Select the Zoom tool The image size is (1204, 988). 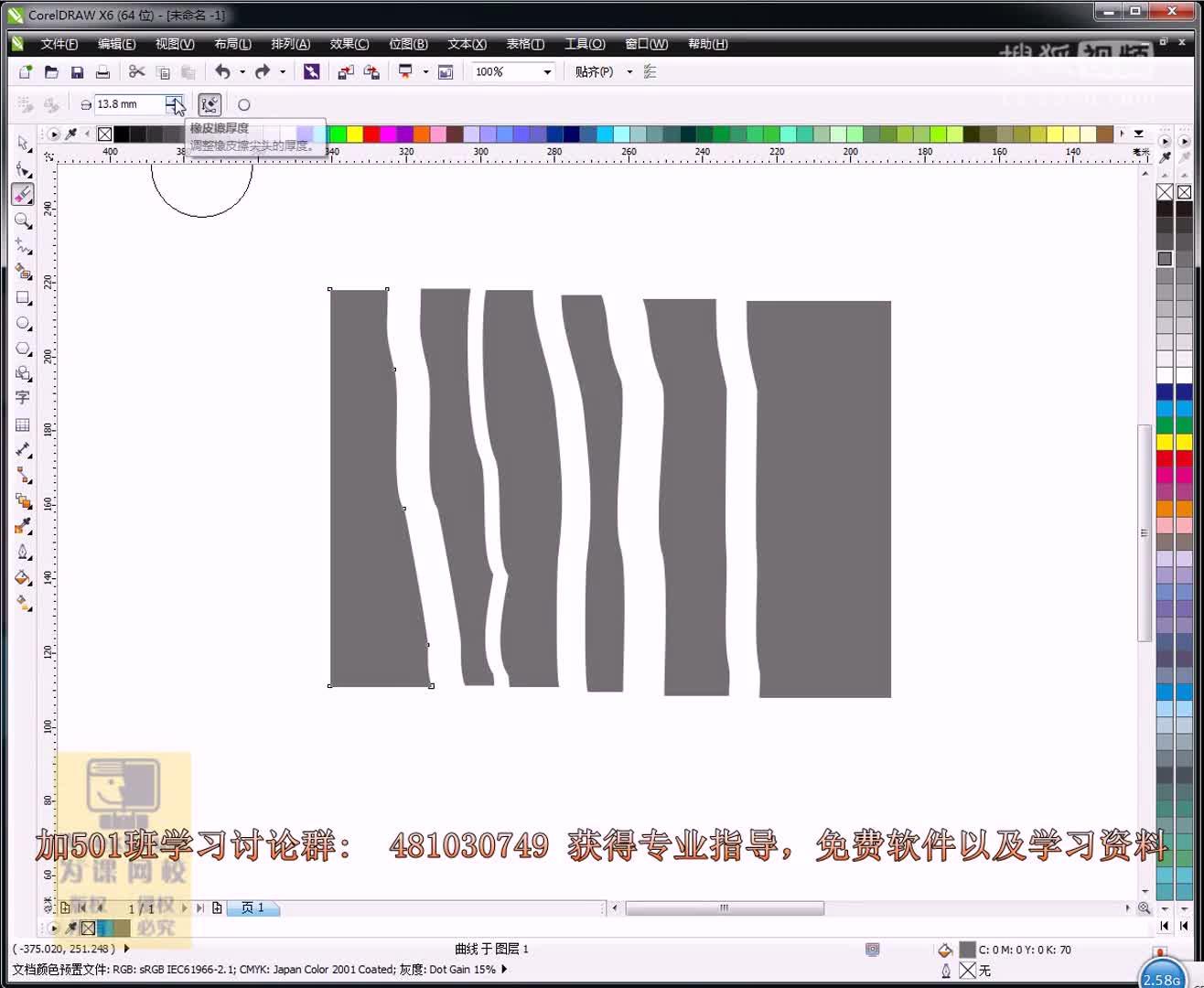click(x=23, y=220)
